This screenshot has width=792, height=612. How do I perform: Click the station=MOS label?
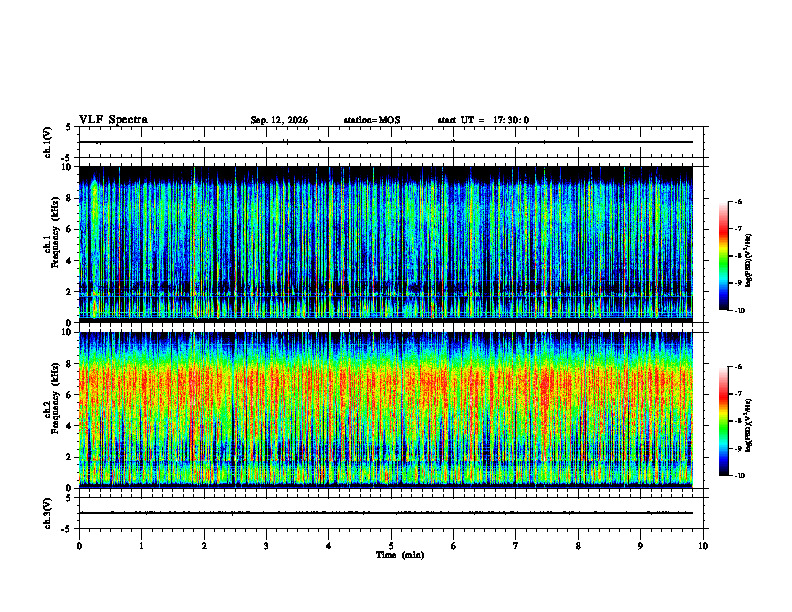(x=372, y=120)
